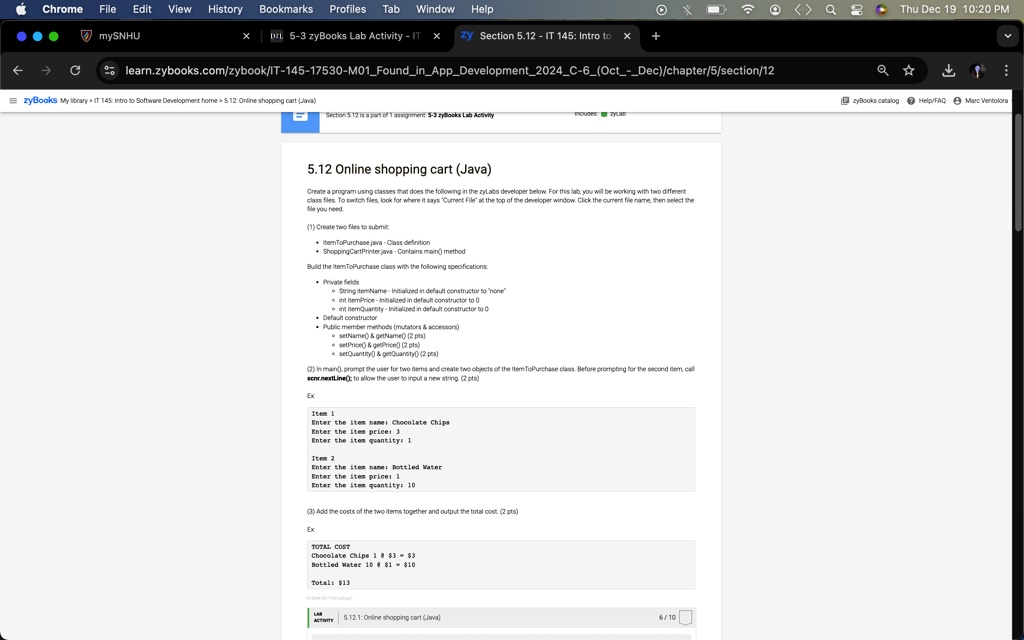Open the Bookmarks menu in menu bar
Viewport: 1024px width, 640px height.
tap(286, 9)
